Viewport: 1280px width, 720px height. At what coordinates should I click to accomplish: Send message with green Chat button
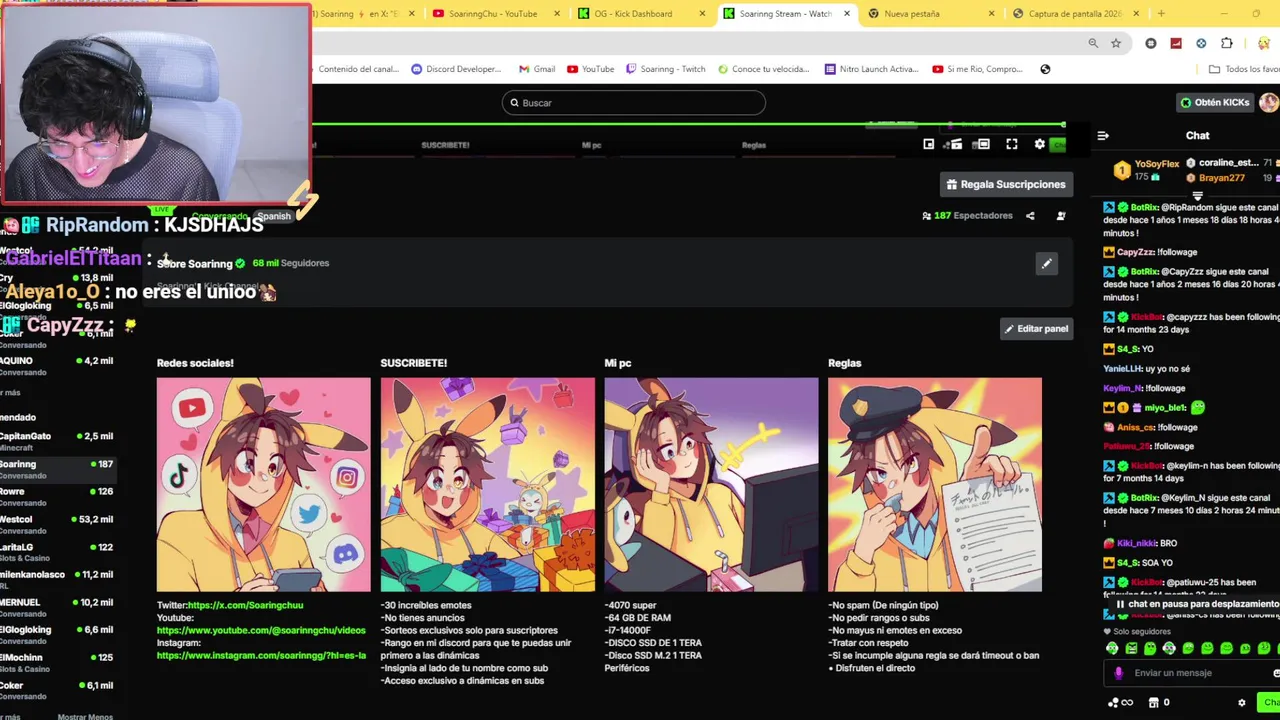tap(1271, 703)
